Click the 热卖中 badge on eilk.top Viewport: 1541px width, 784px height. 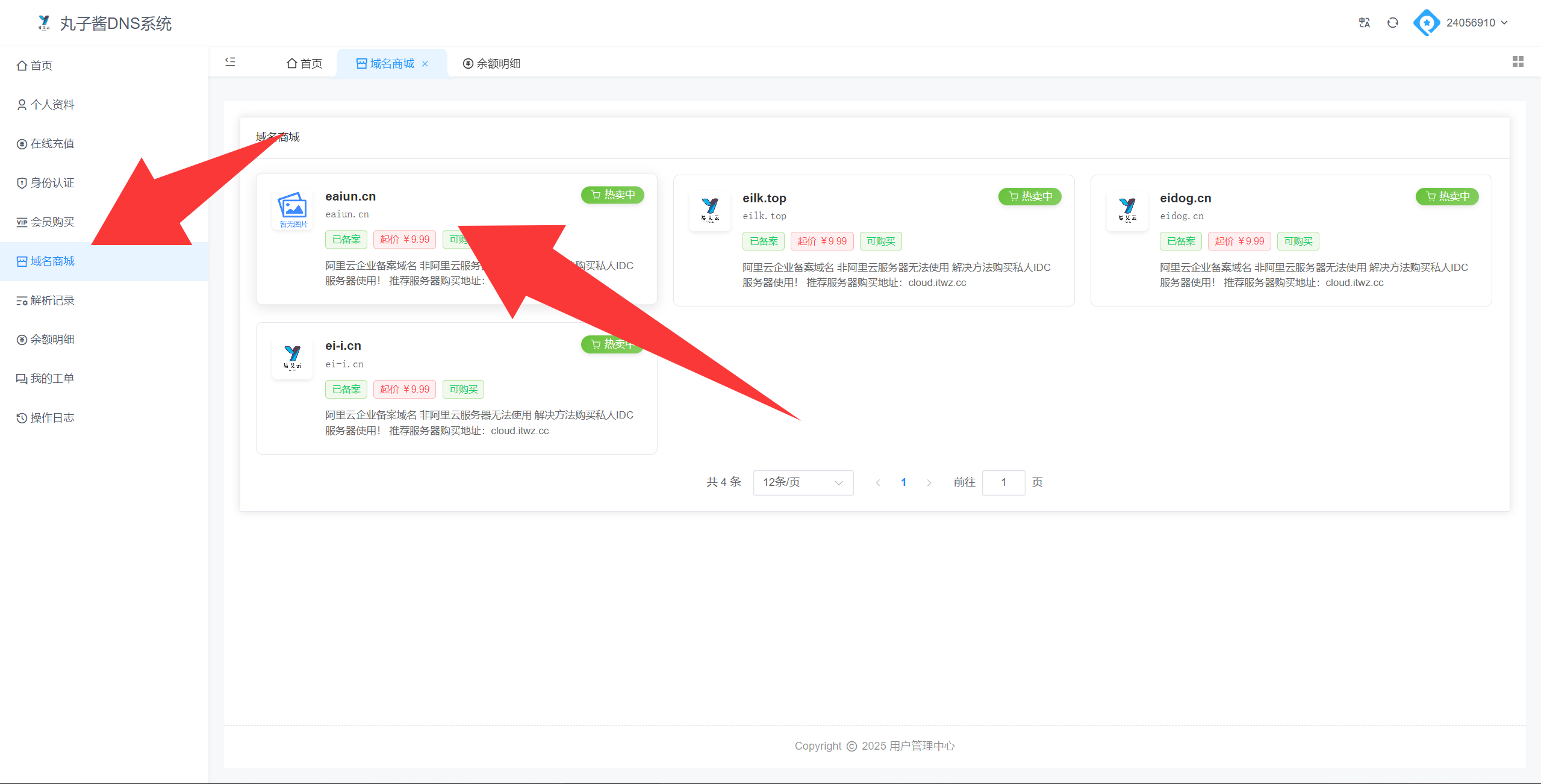(x=1030, y=196)
